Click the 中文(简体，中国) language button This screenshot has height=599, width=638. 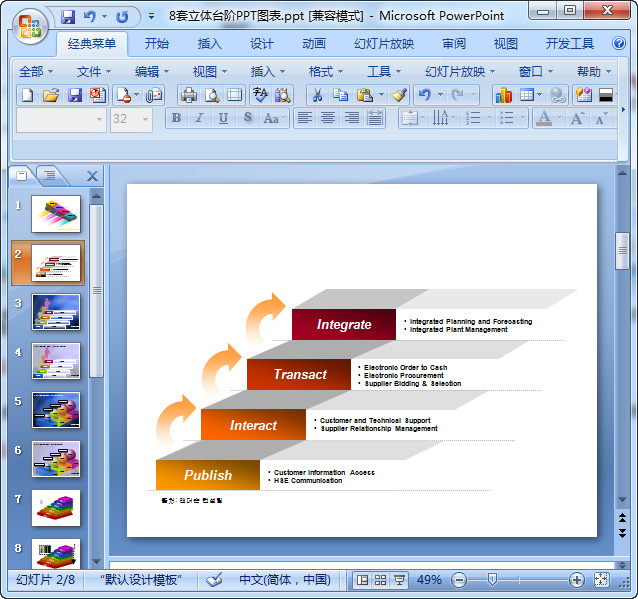tap(284, 580)
